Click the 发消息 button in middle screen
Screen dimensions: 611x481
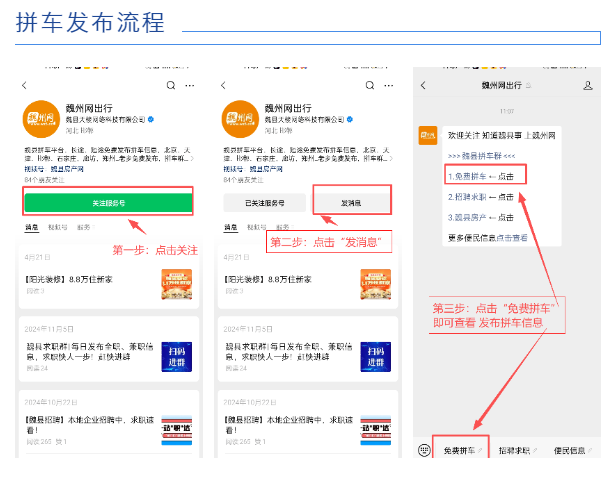coord(352,203)
